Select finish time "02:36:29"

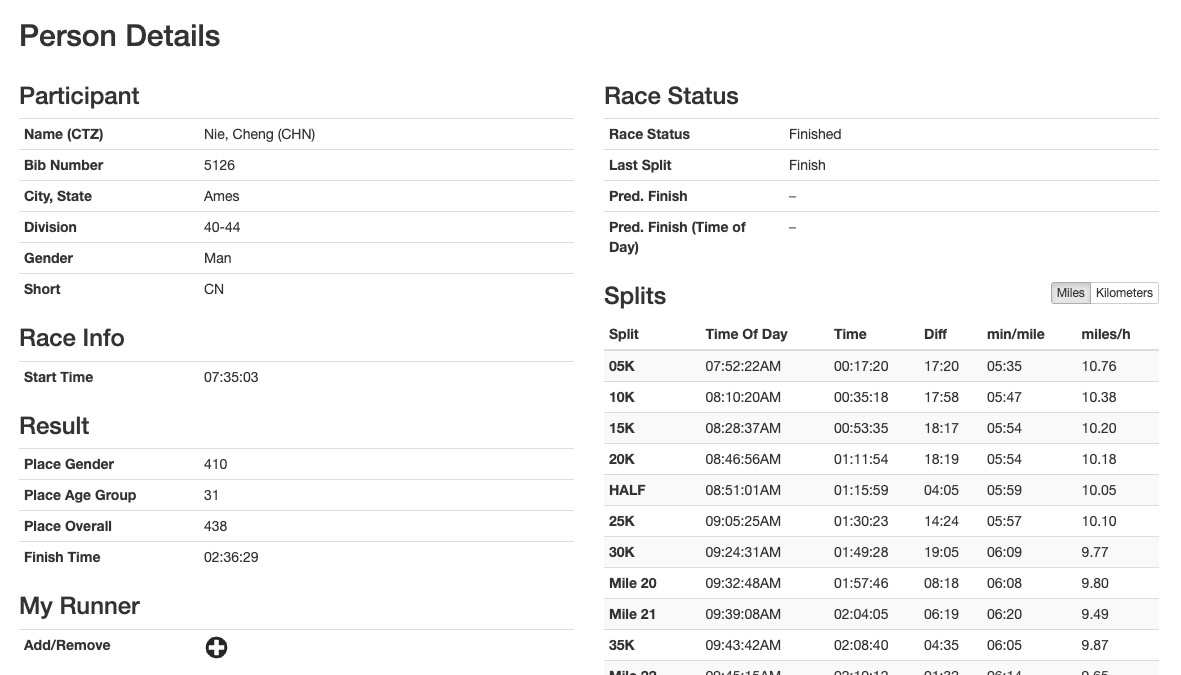coord(231,557)
